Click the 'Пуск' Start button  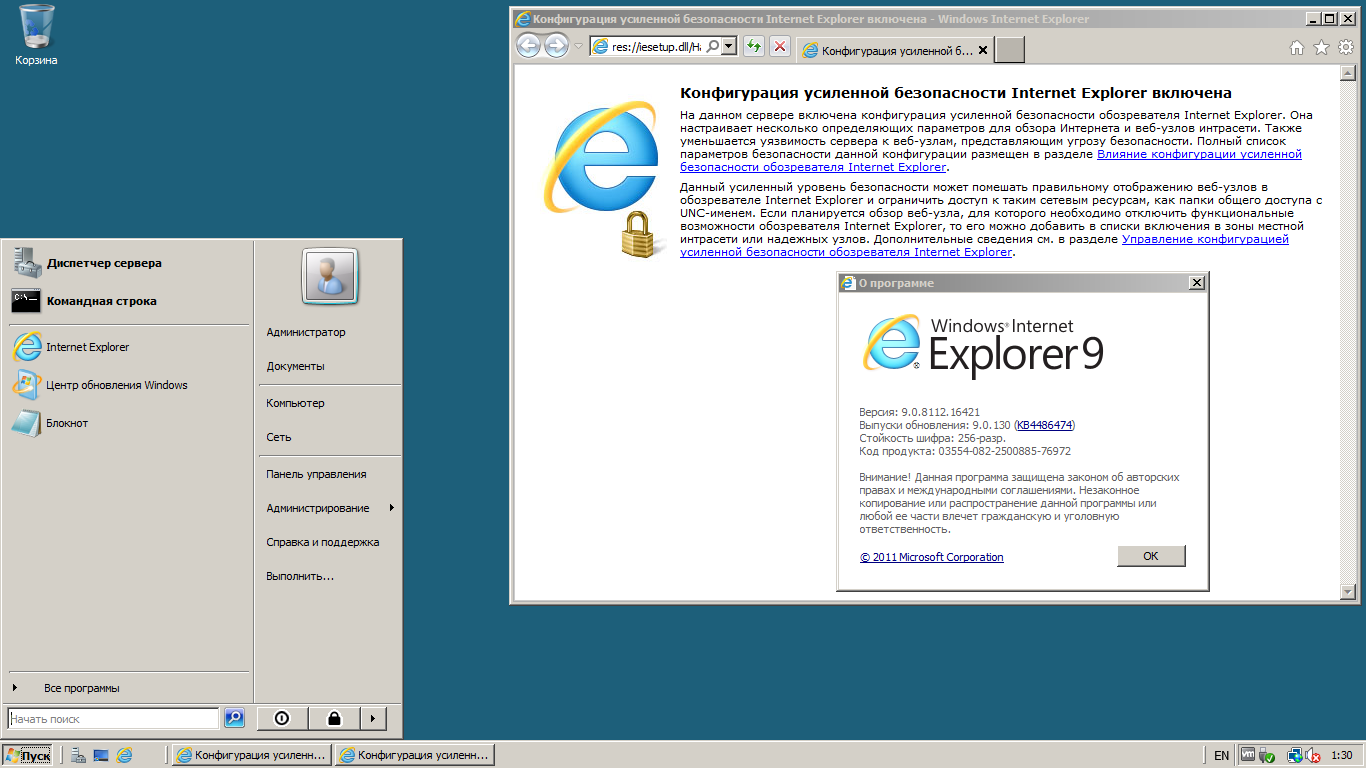[x=28, y=755]
